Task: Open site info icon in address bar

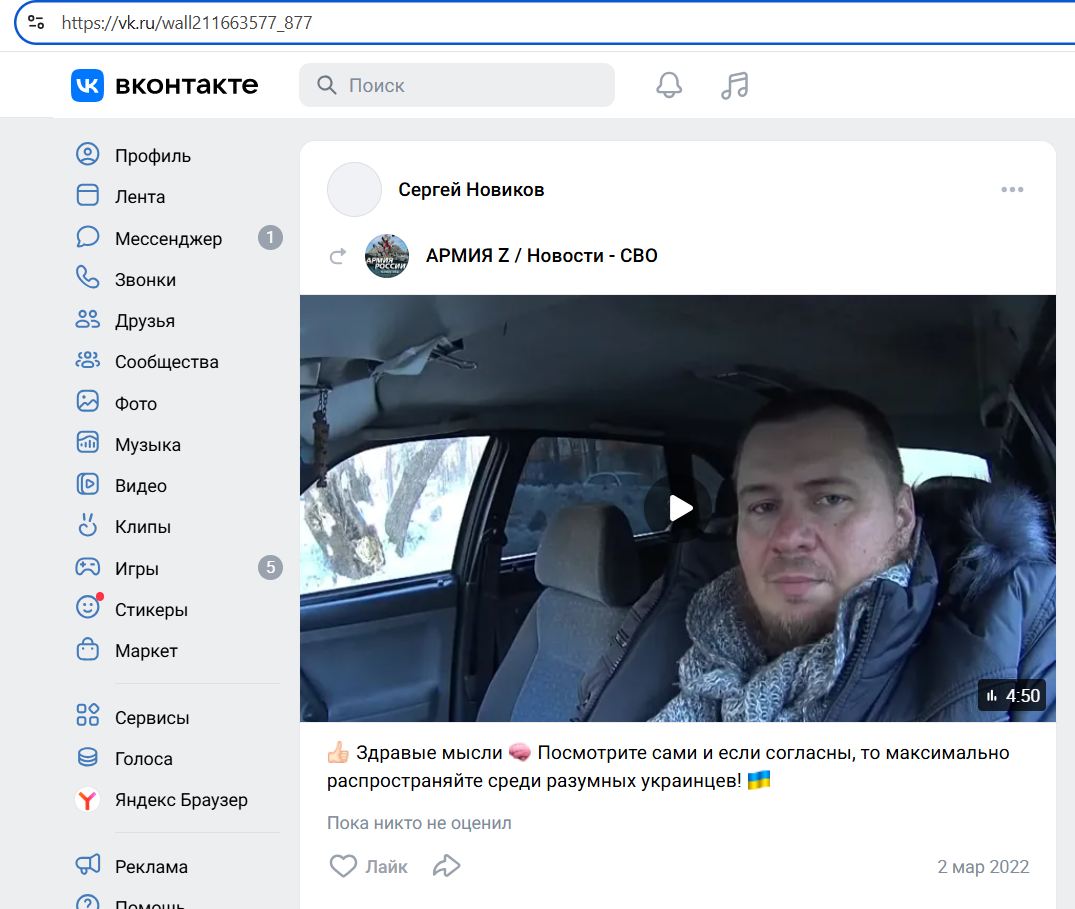Action: (x=36, y=23)
